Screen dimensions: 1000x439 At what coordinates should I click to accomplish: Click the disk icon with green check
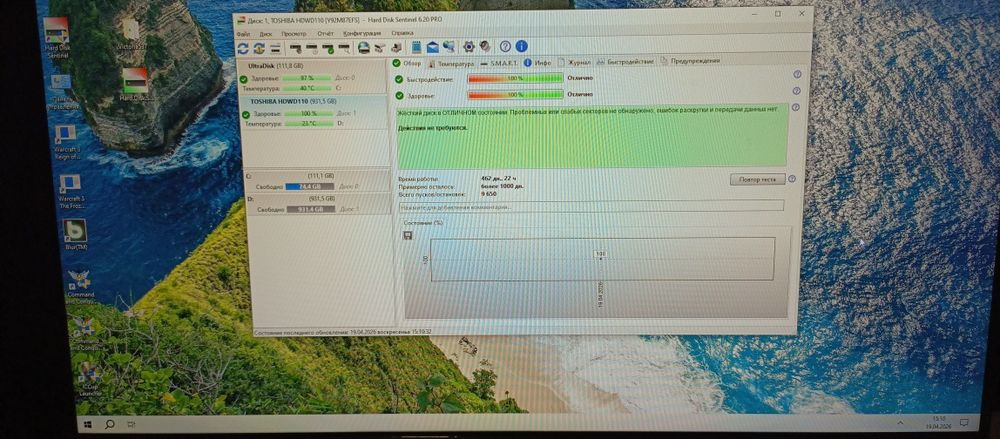point(328,48)
